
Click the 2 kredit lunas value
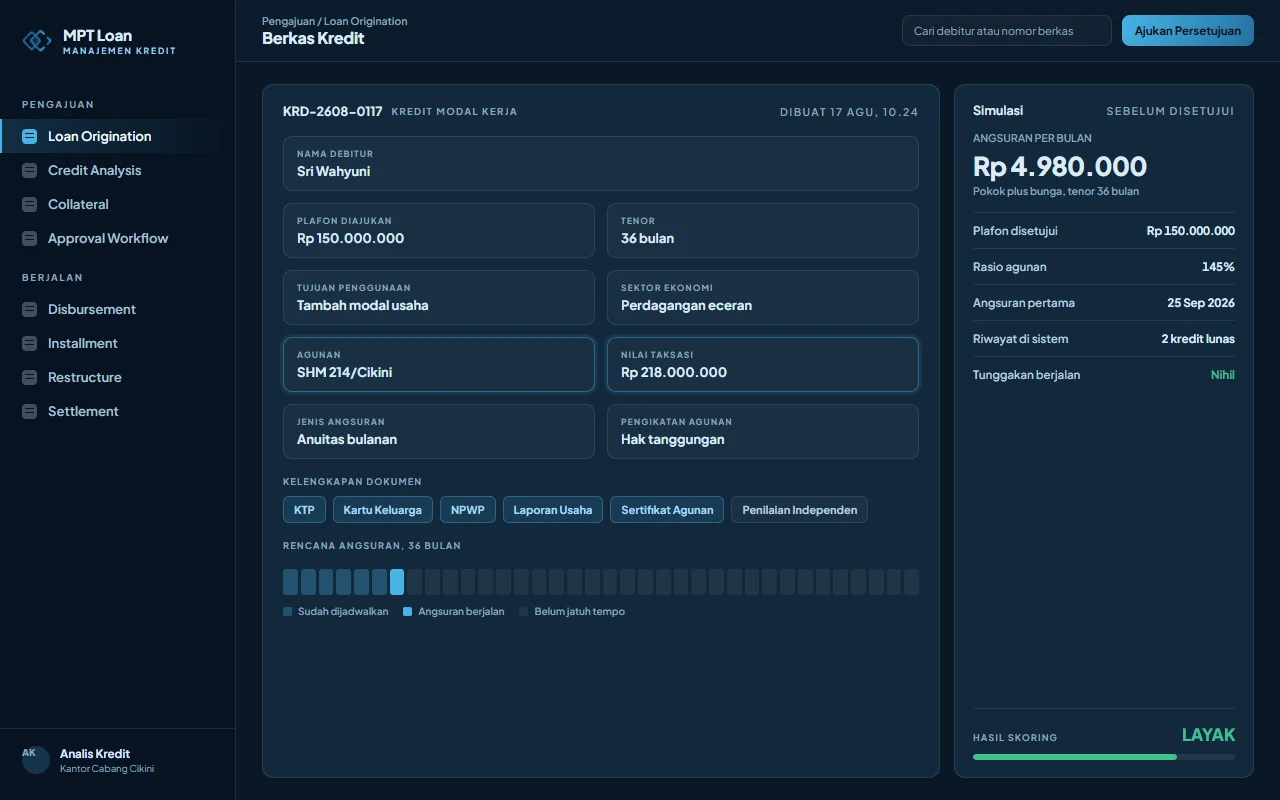click(1198, 339)
